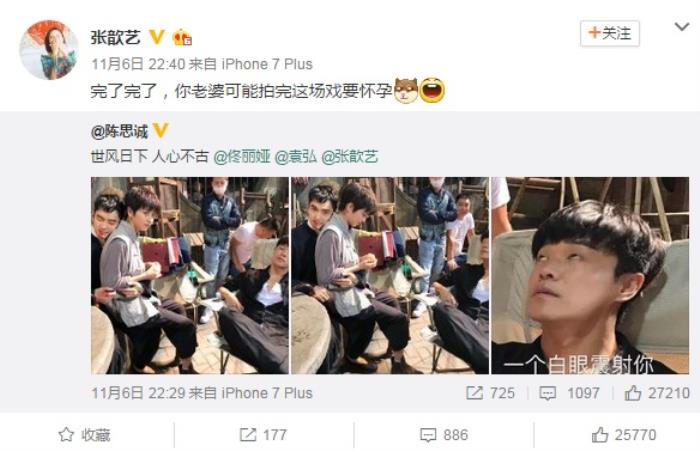Like this post with 25770 likes
Screen dimensions: 700x451
point(624,435)
